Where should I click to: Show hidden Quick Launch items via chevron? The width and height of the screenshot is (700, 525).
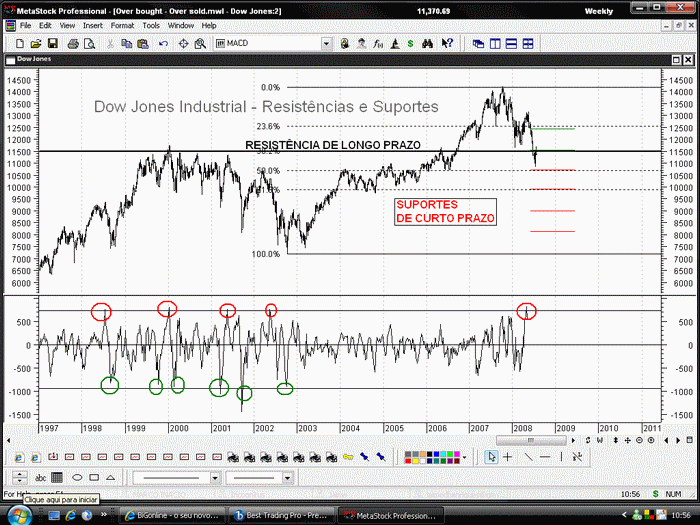(x=104, y=514)
